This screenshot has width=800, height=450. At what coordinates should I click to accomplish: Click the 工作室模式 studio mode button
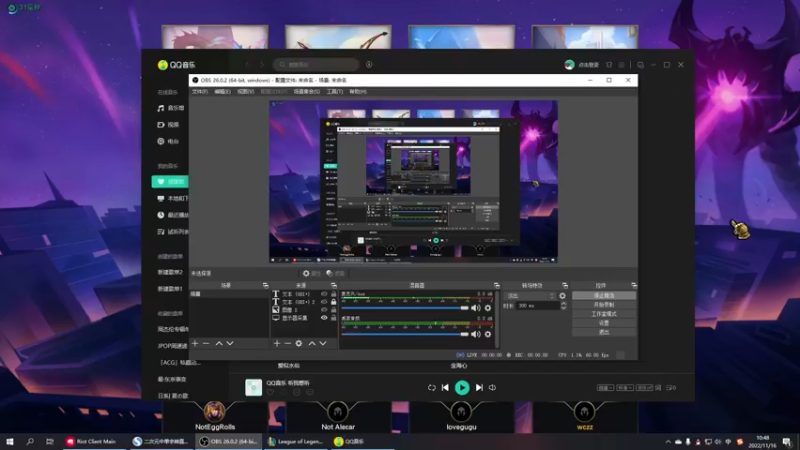604,314
